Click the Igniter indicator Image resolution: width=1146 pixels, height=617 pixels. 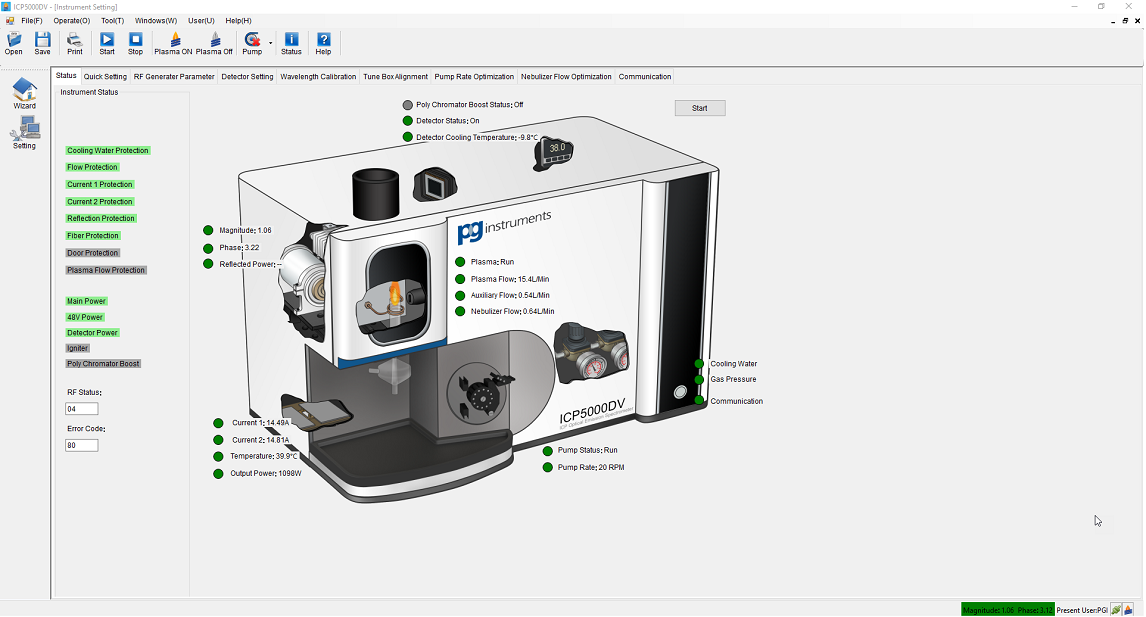click(77, 349)
